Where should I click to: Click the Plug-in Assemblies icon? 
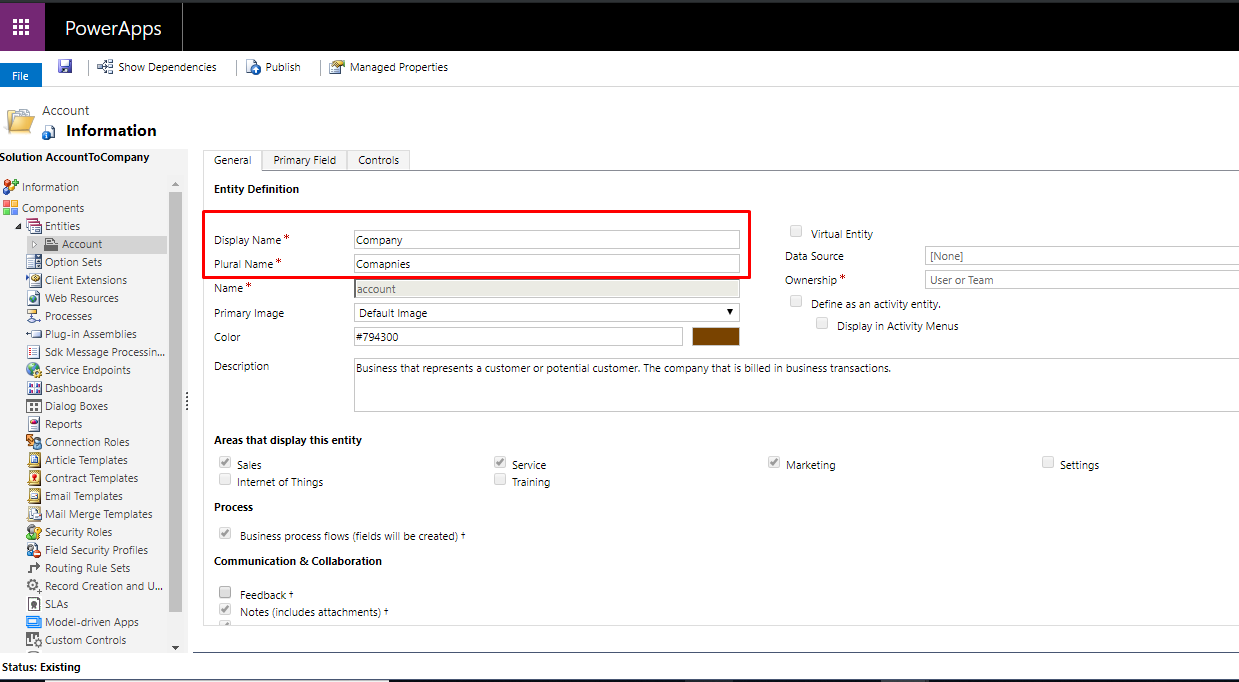point(34,334)
